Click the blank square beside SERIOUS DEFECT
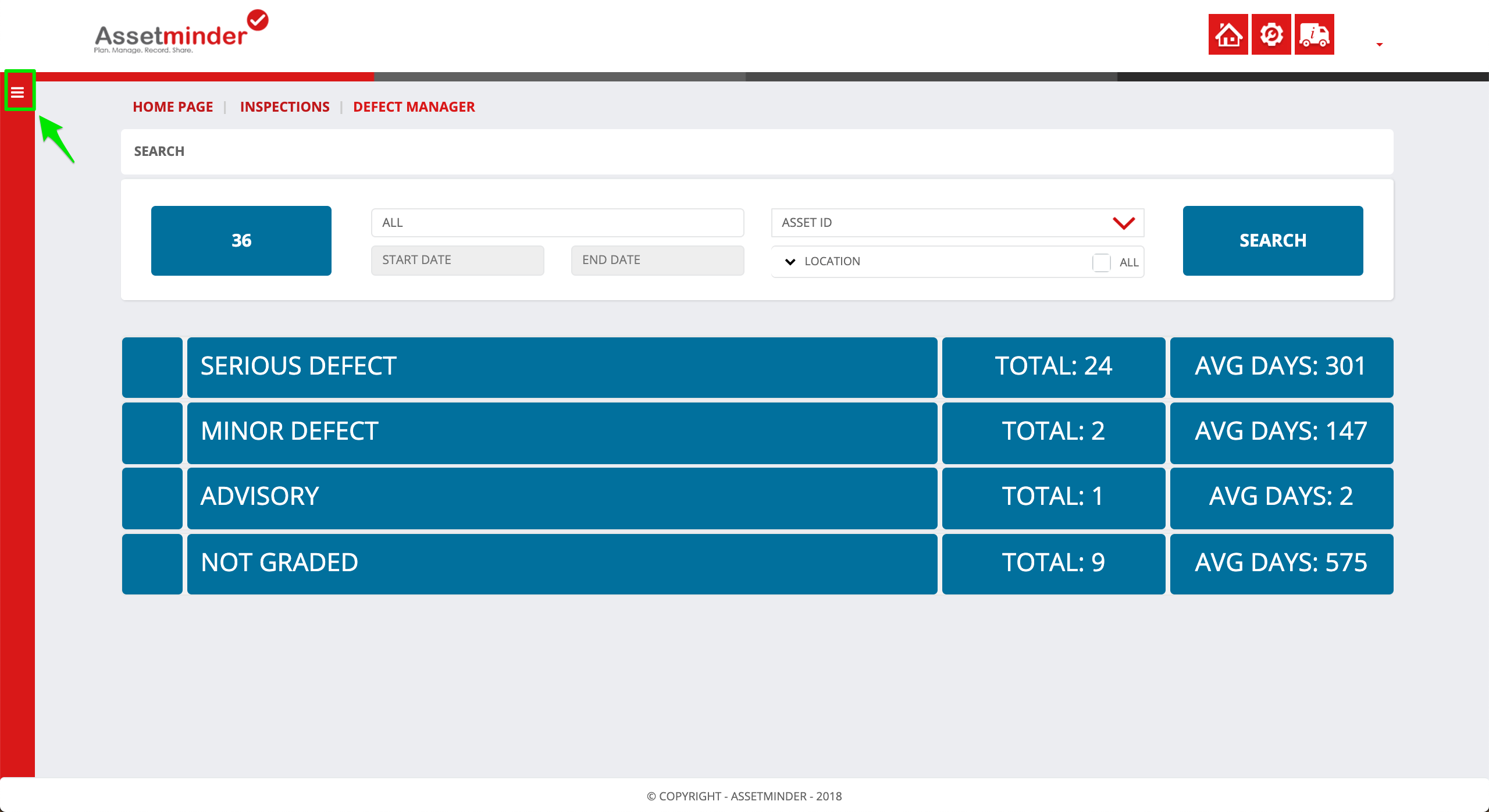 [x=152, y=367]
